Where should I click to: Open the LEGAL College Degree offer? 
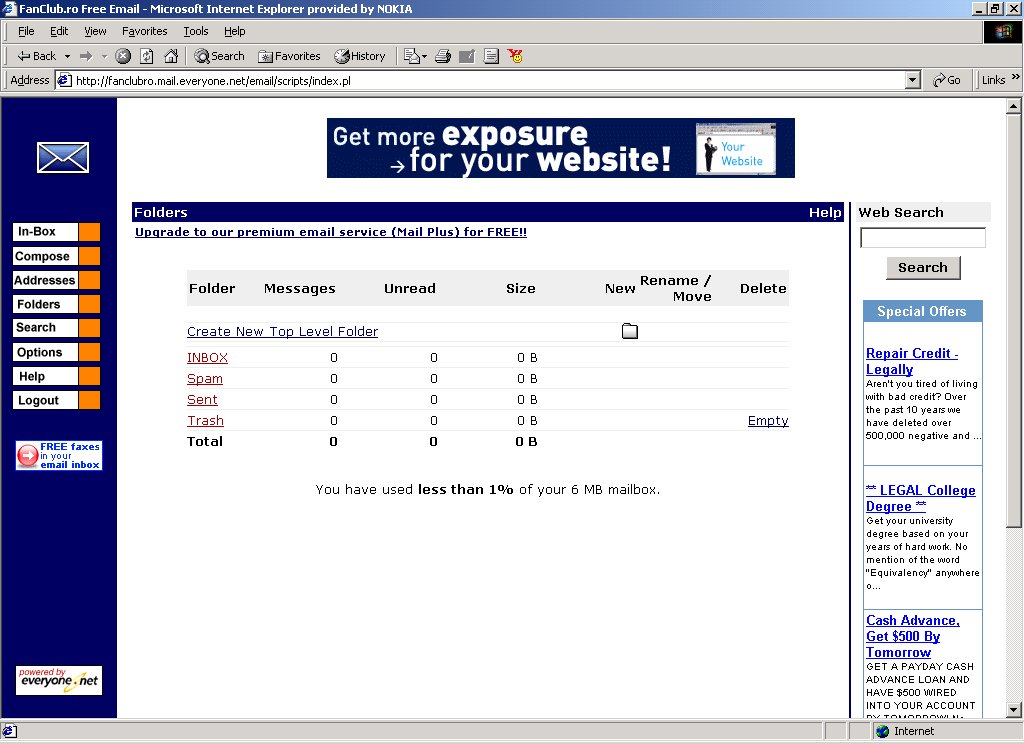click(920, 498)
